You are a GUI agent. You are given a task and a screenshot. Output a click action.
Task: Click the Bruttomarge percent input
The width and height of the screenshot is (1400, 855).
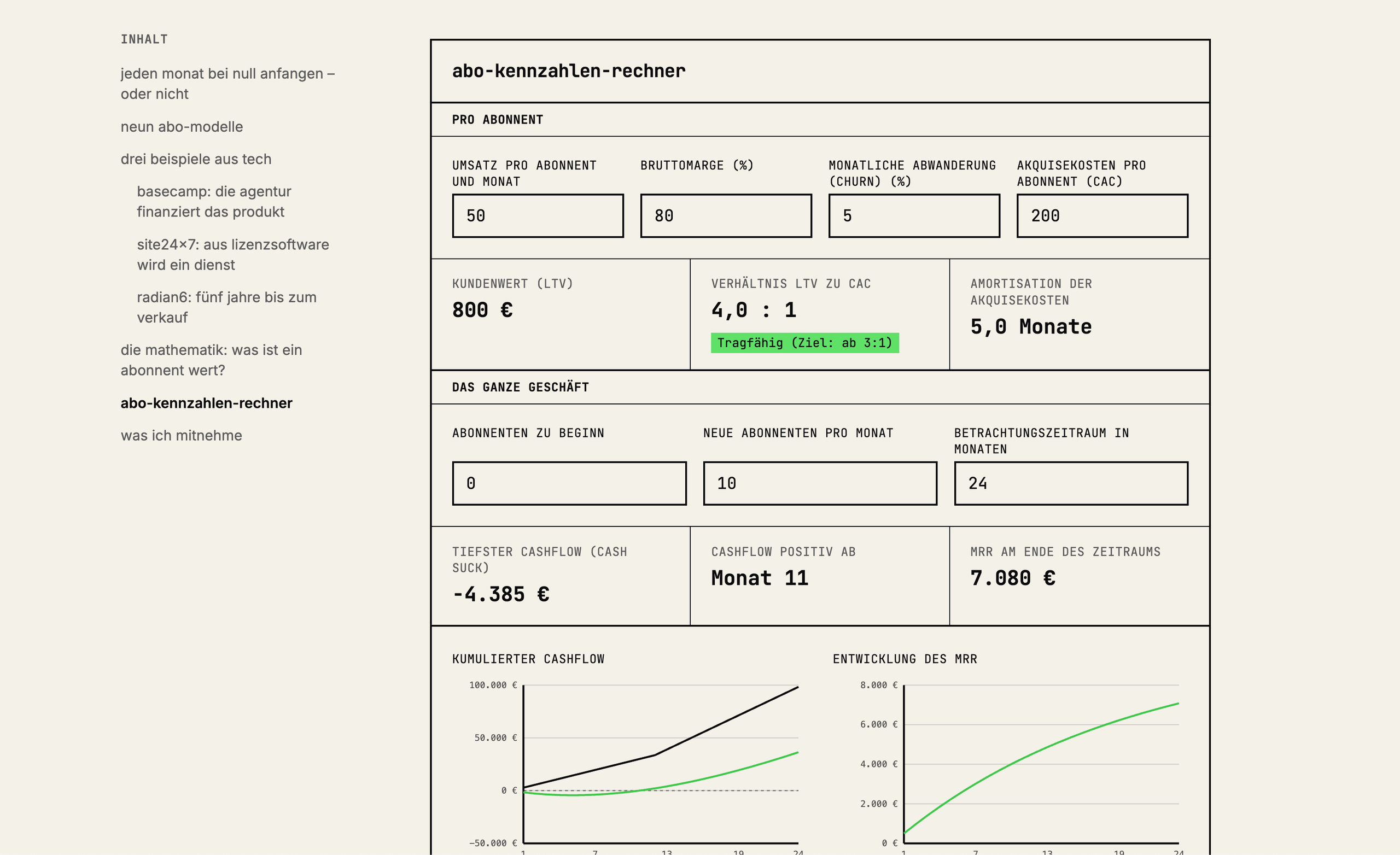(726, 216)
